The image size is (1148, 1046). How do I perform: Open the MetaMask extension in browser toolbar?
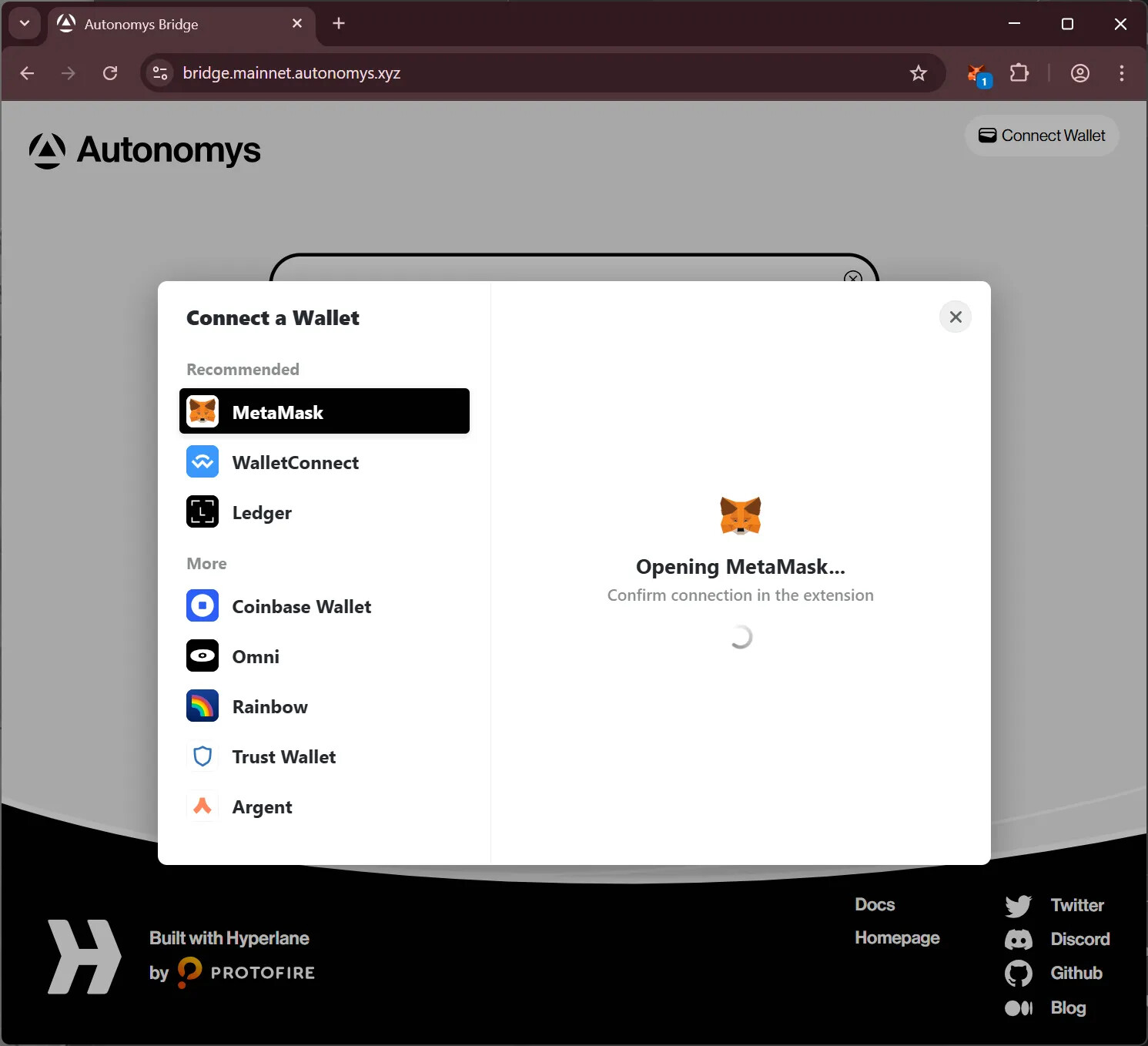click(x=978, y=74)
